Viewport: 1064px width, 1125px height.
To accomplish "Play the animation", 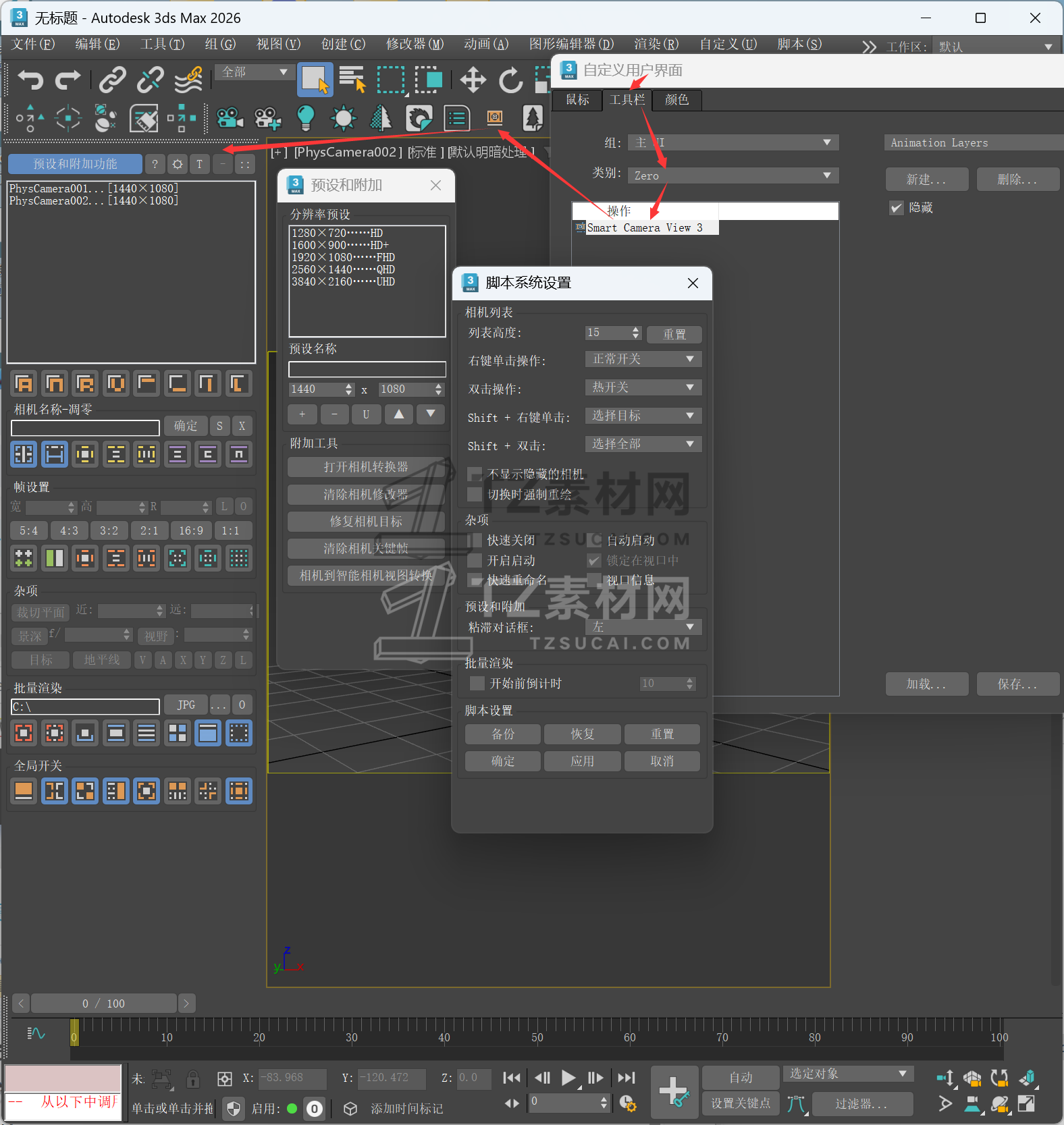I will point(568,1078).
